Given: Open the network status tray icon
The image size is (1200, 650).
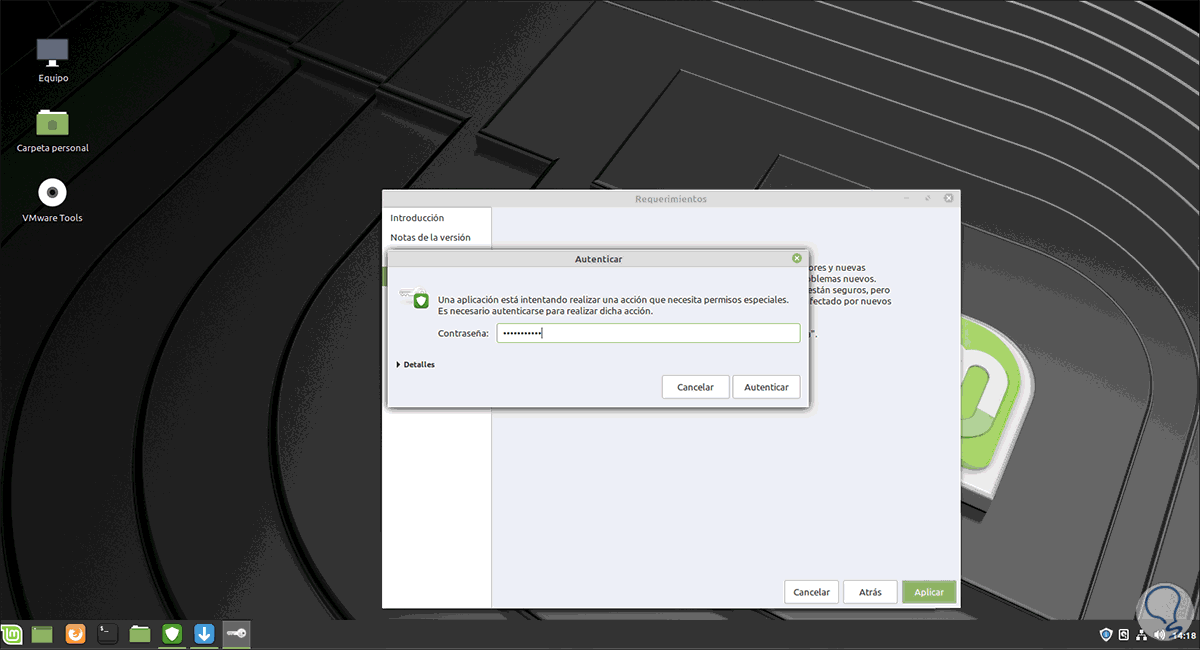Looking at the screenshot, I should [x=1141, y=634].
